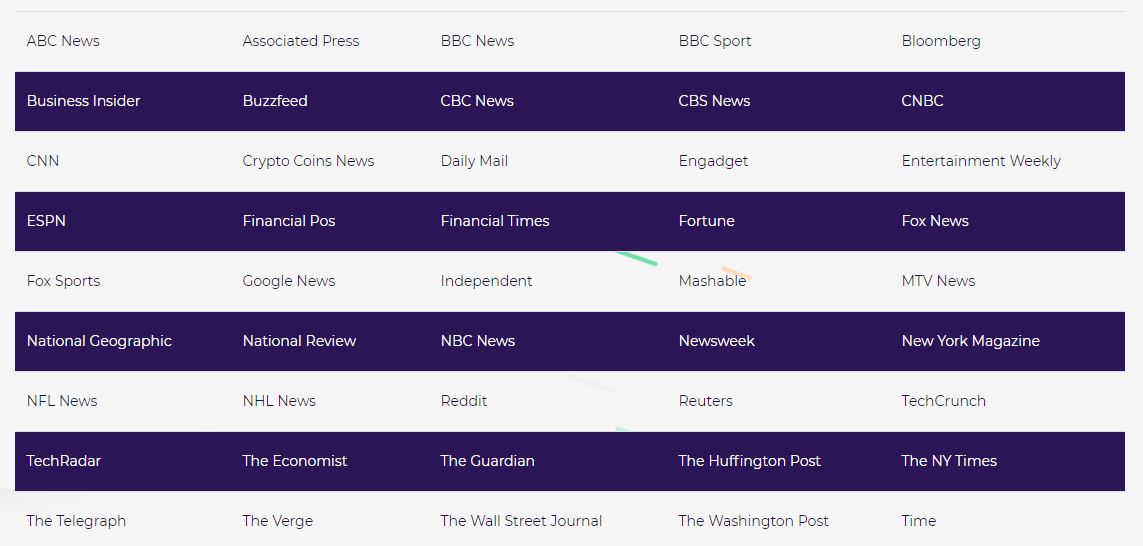
Task: Choose BBC Sport from the table
Action: pyautogui.click(x=714, y=41)
